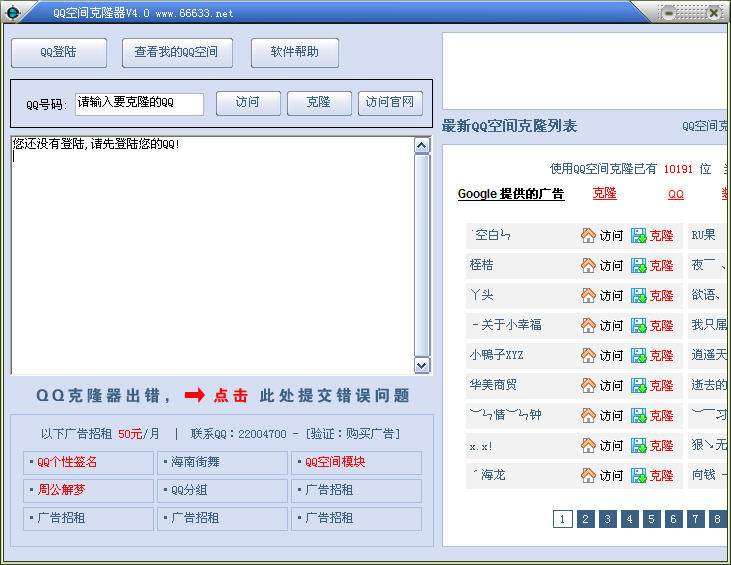Screen dimensions: 731x565
Task: Click 最新QQ空间克隆列表 heading
Action: point(510,126)
